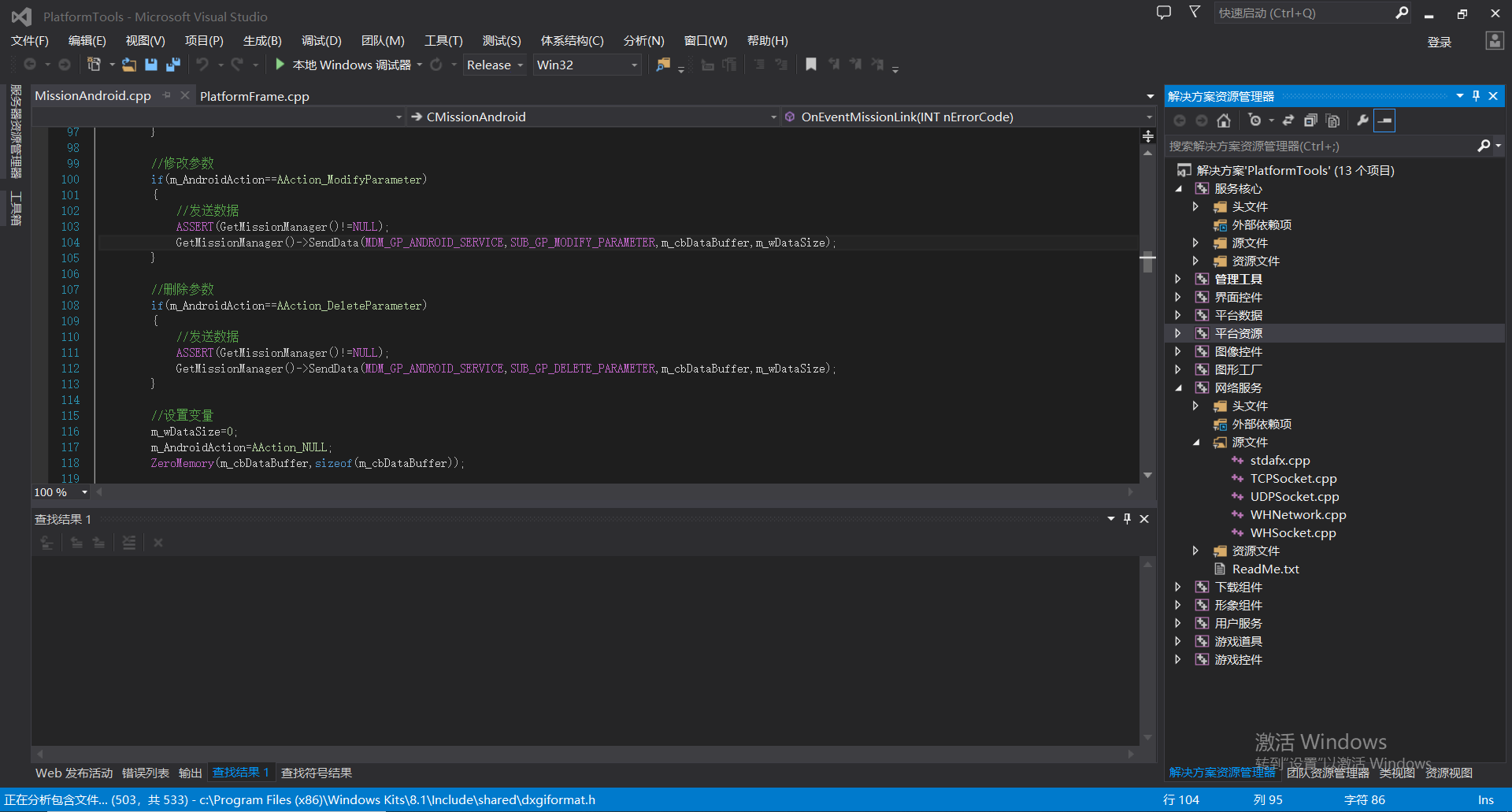1512x812 pixels.
Task: Expand the 平台资源 project node
Action: [x=1178, y=333]
